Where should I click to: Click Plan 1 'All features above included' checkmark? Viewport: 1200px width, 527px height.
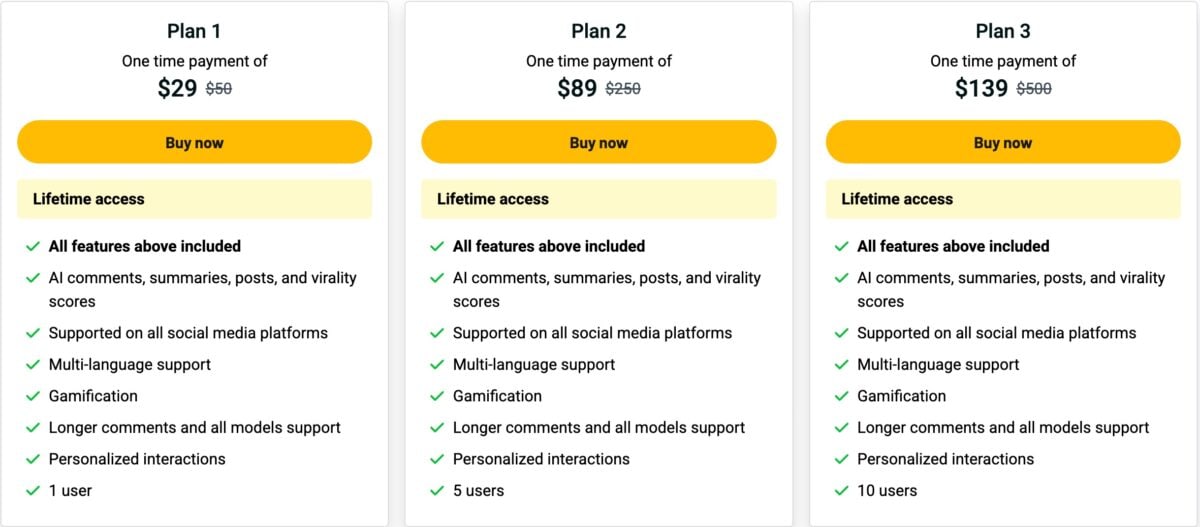[33, 246]
